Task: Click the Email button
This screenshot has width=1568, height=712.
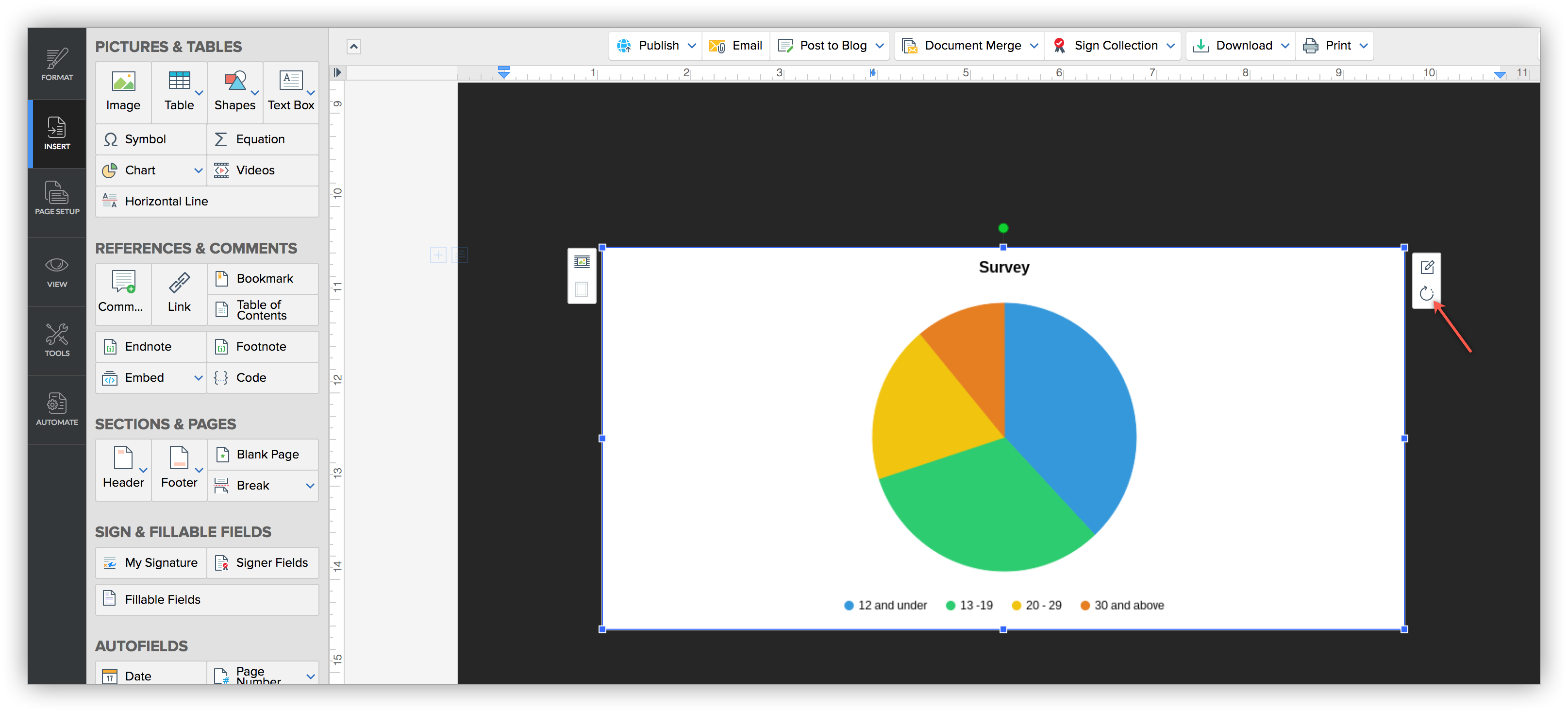Action: [x=736, y=46]
